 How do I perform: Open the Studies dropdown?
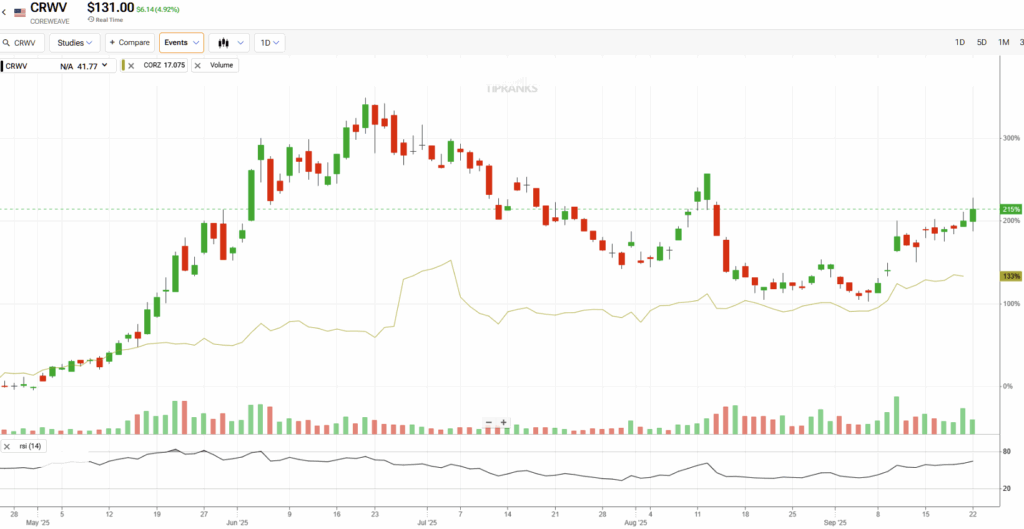click(75, 42)
